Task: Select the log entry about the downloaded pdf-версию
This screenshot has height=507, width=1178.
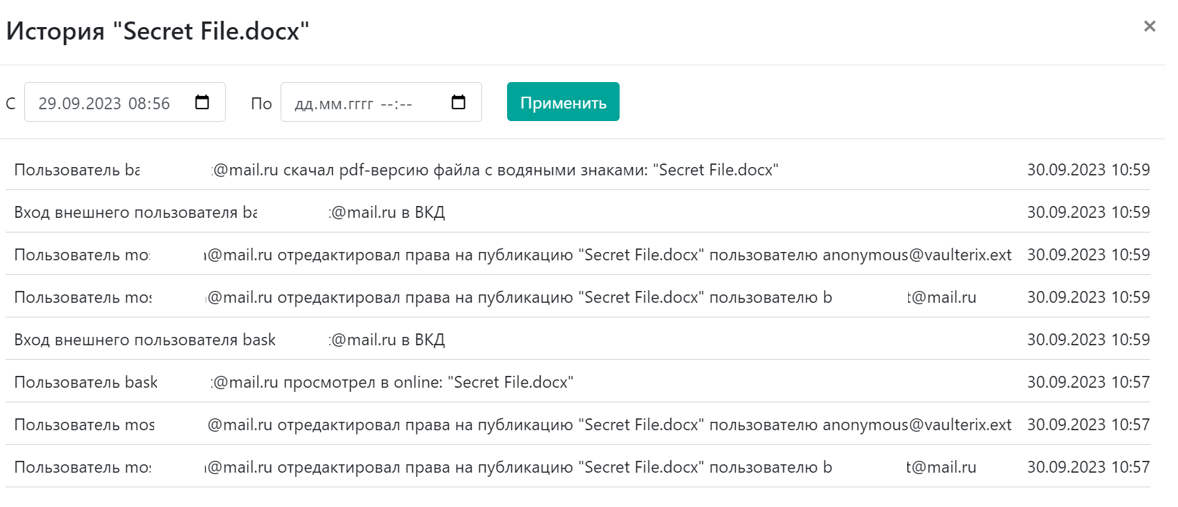Action: [500, 170]
